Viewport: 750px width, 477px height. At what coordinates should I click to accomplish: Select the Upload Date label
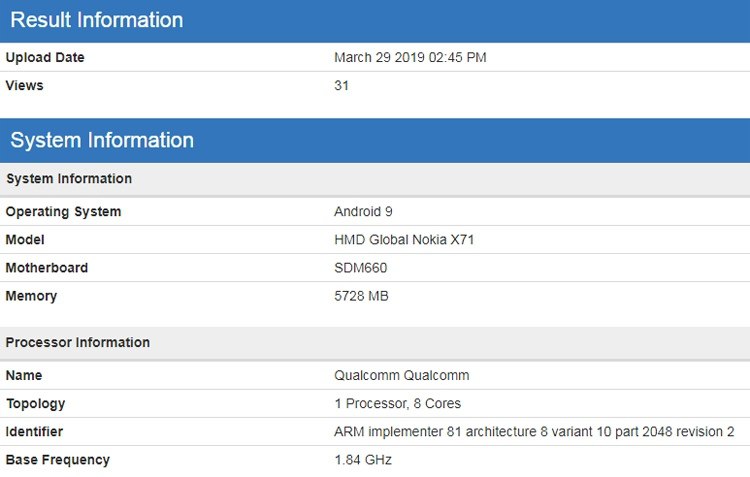tap(45, 58)
